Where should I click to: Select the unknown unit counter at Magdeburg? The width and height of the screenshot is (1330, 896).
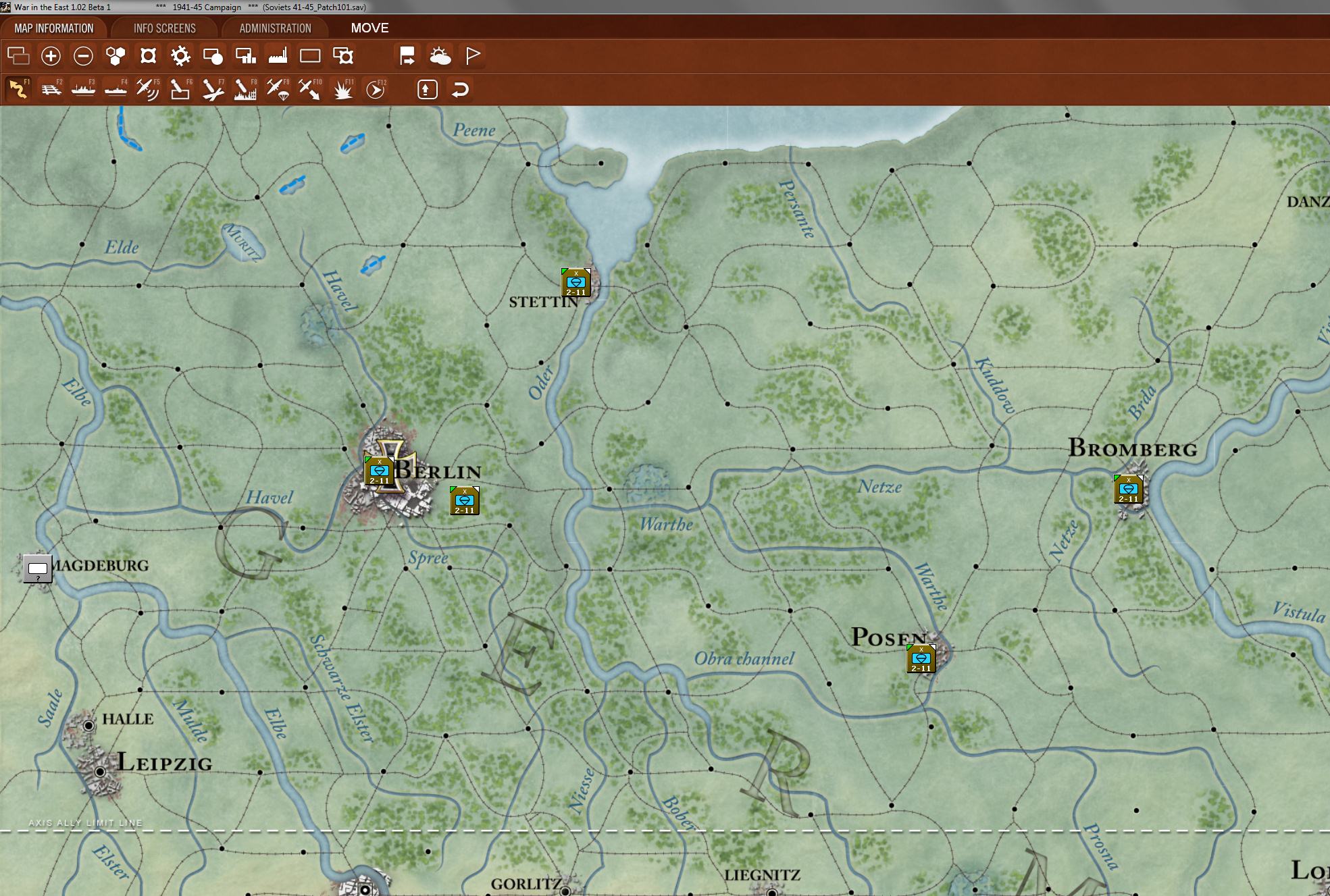tap(38, 569)
